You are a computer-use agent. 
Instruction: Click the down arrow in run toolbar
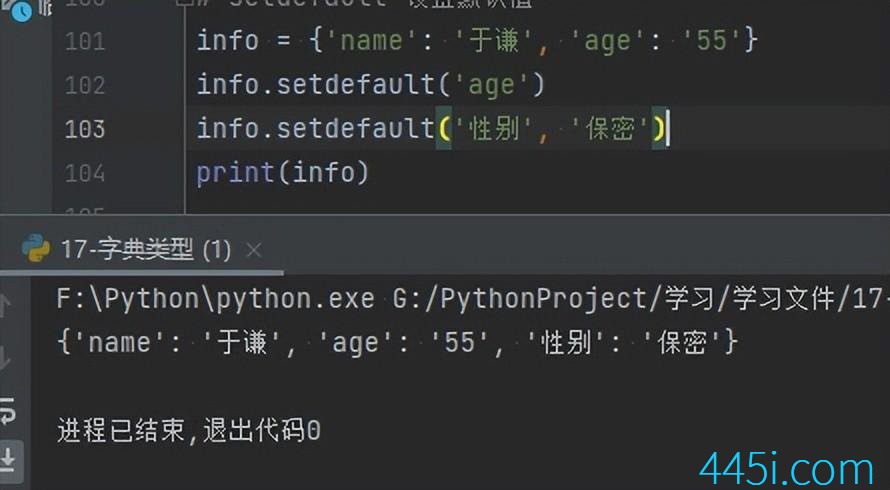click(9, 354)
